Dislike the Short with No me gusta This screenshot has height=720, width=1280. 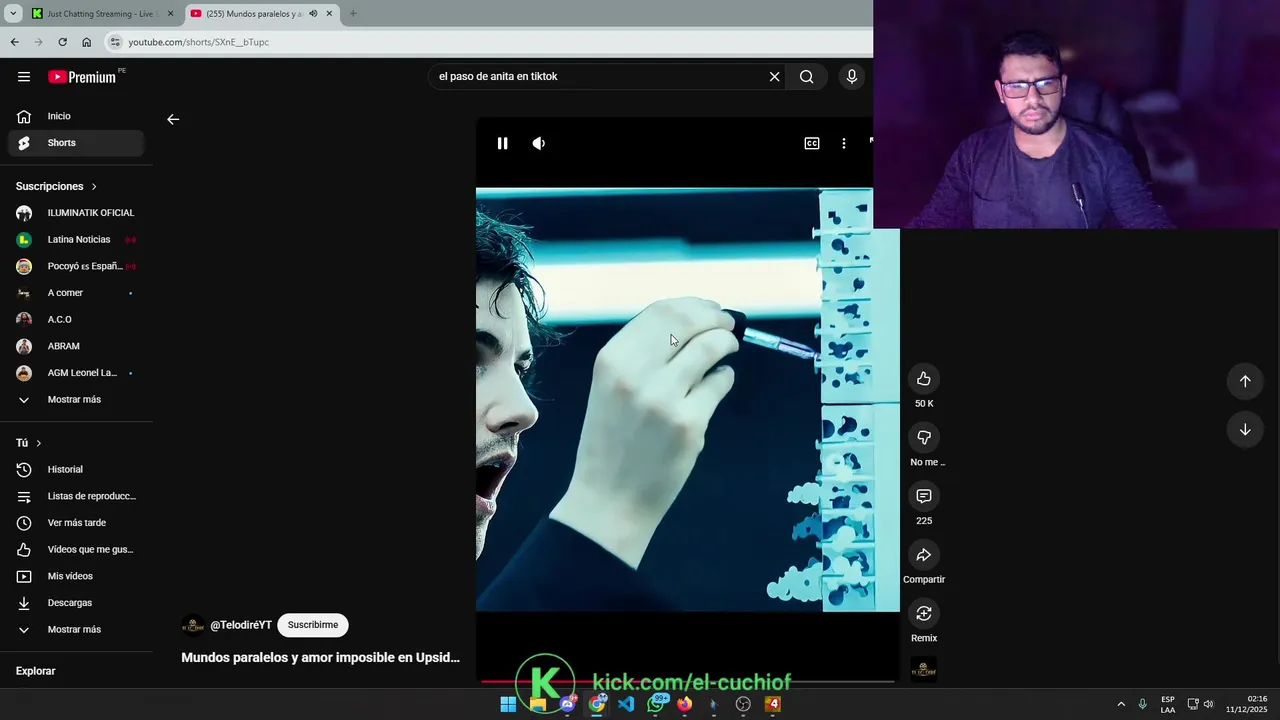(x=924, y=437)
